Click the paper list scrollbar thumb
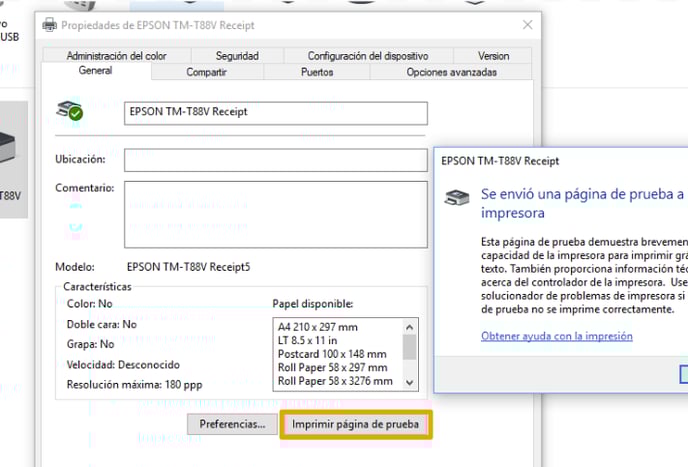This screenshot has width=688, height=467. (409, 347)
